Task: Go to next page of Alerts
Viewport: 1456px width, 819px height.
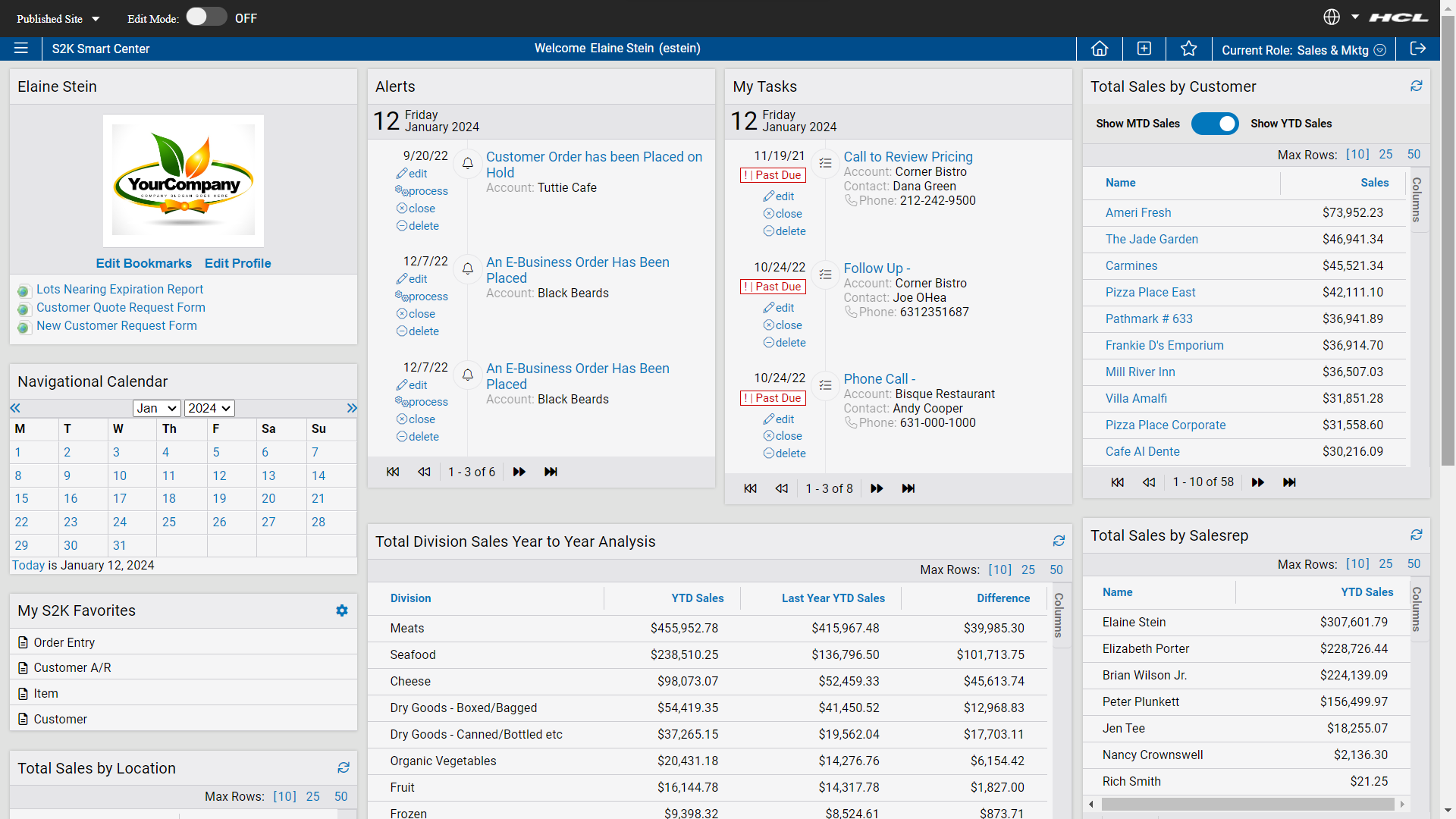Action: [519, 472]
